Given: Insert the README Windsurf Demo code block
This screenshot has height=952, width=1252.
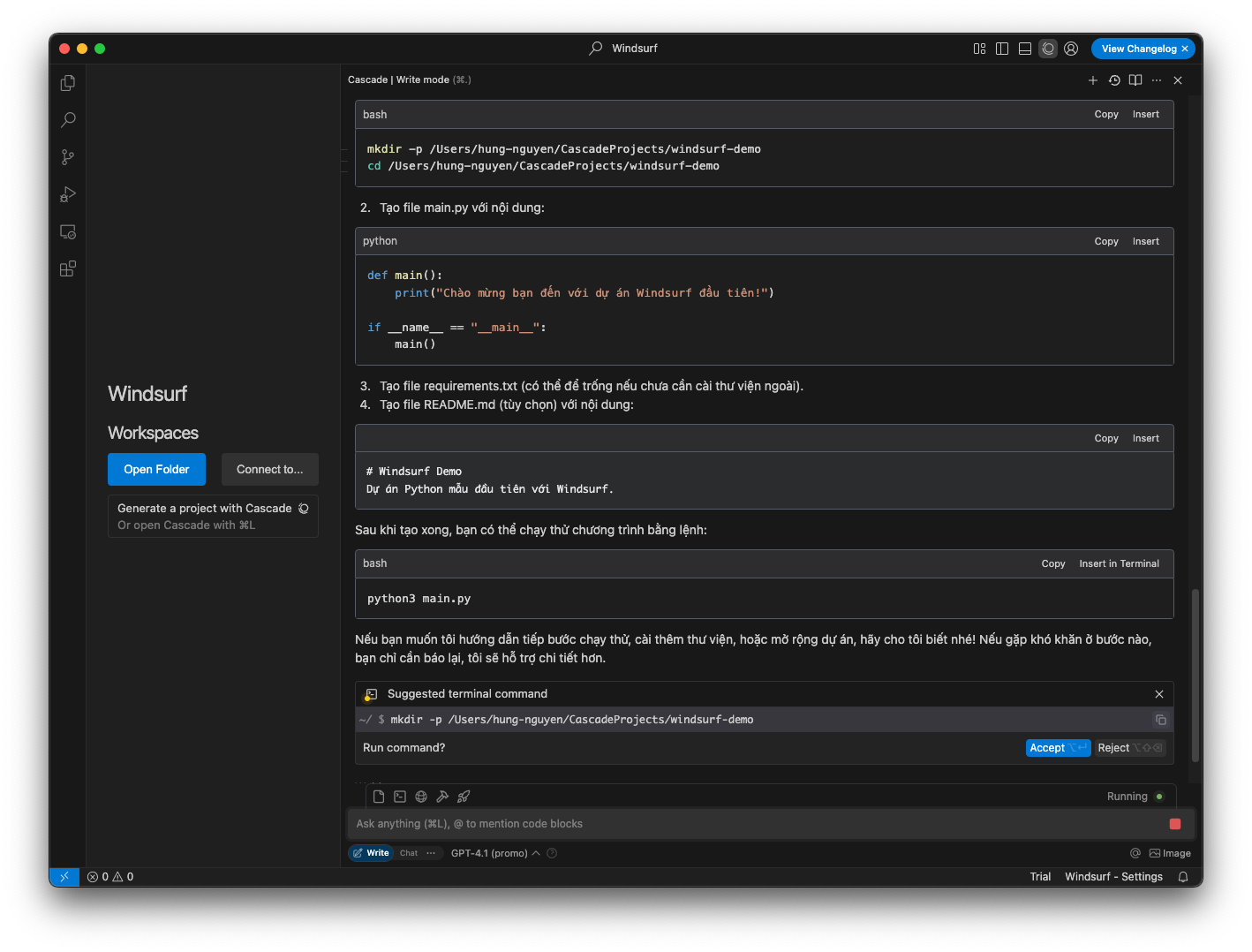Looking at the screenshot, I should click(1146, 439).
